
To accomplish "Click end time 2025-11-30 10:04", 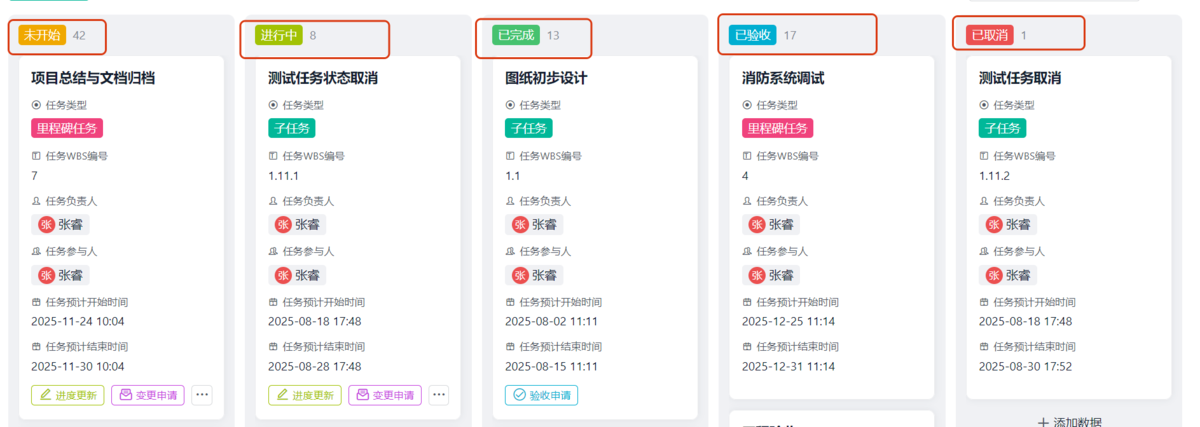I will pos(78,366).
